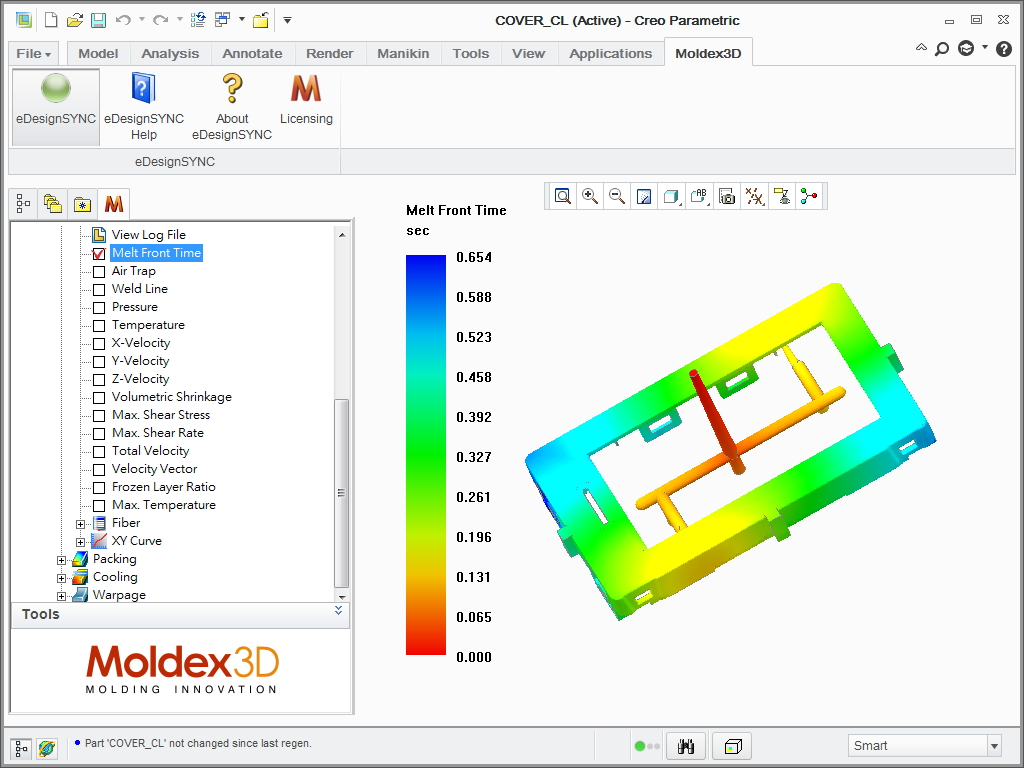Screen dimensions: 1024x768
Task: Expand the Packing tree node
Action: tap(61, 560)
